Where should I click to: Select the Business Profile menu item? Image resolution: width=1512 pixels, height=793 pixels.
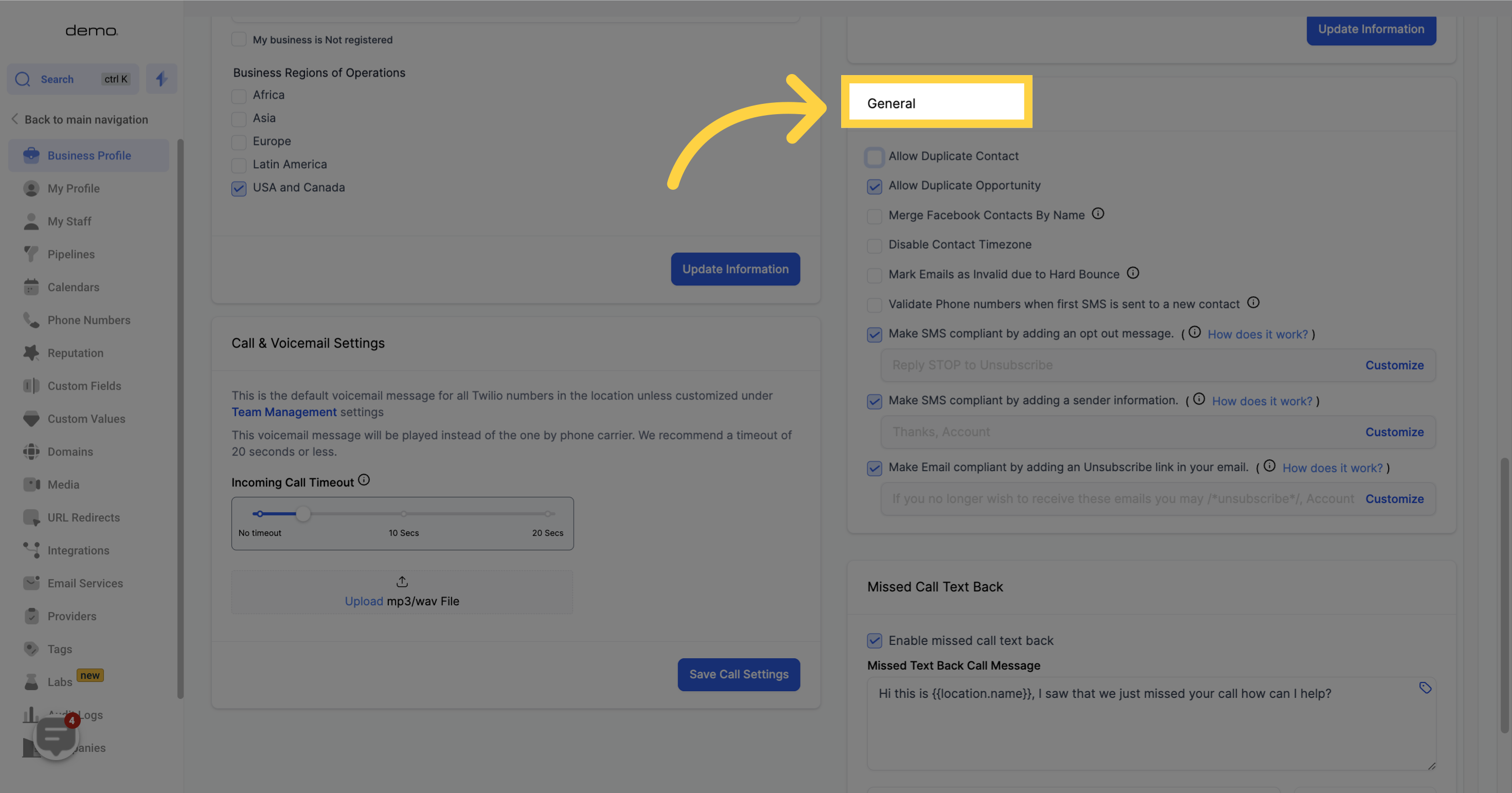89,155
